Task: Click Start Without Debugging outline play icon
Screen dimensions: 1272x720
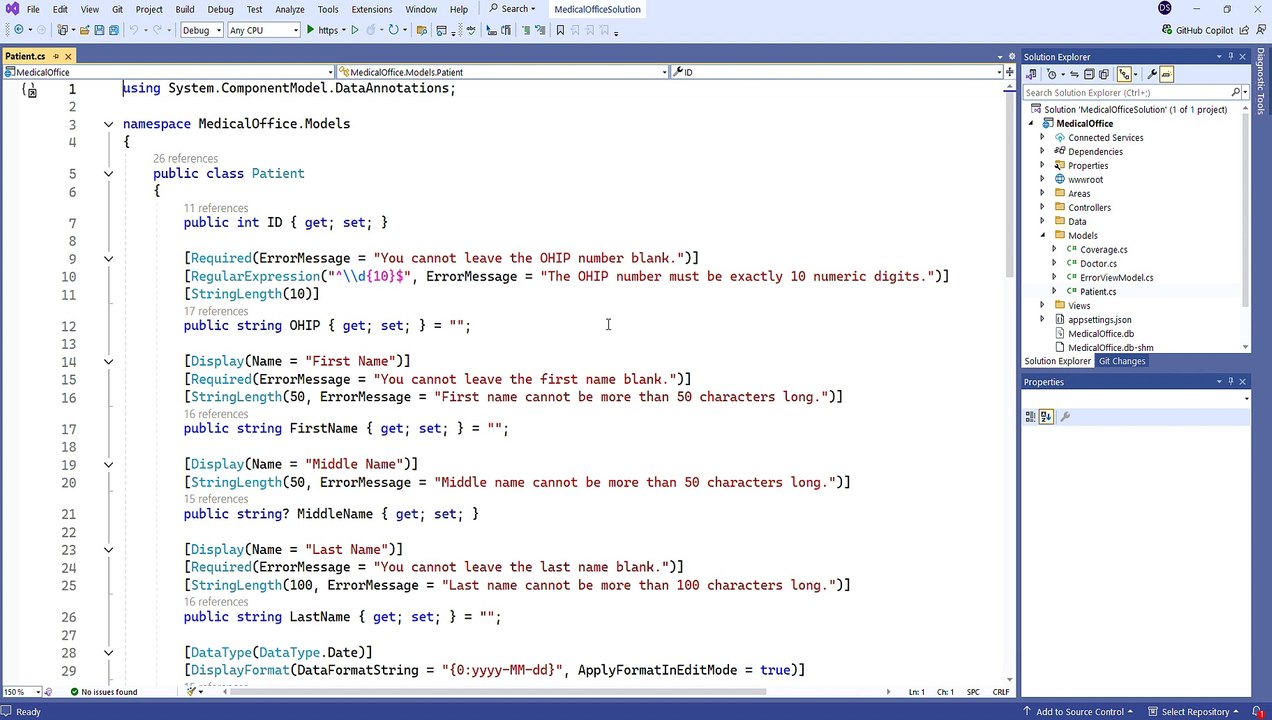Action: tap(355, 30)
